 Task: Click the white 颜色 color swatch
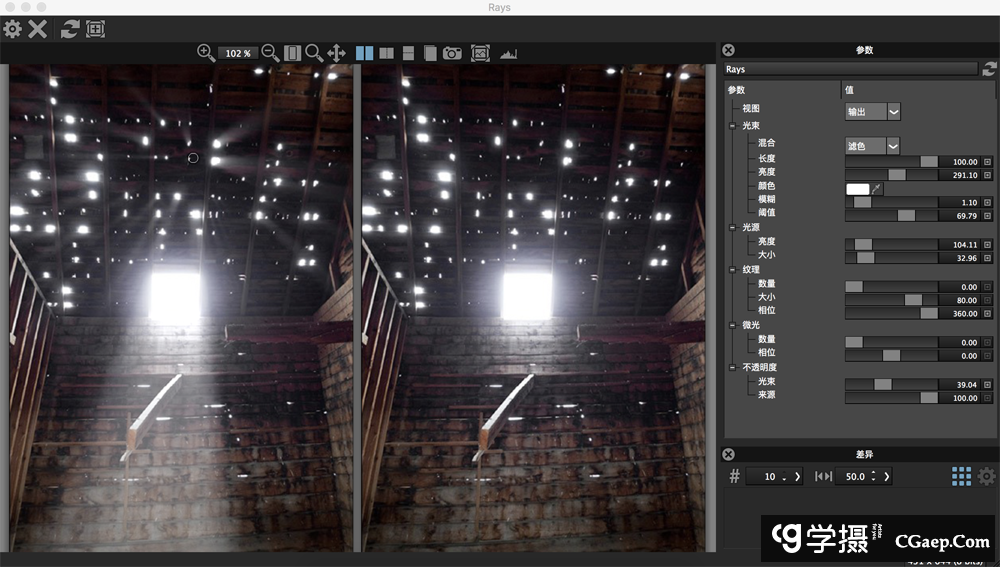[x=857, y=188]
